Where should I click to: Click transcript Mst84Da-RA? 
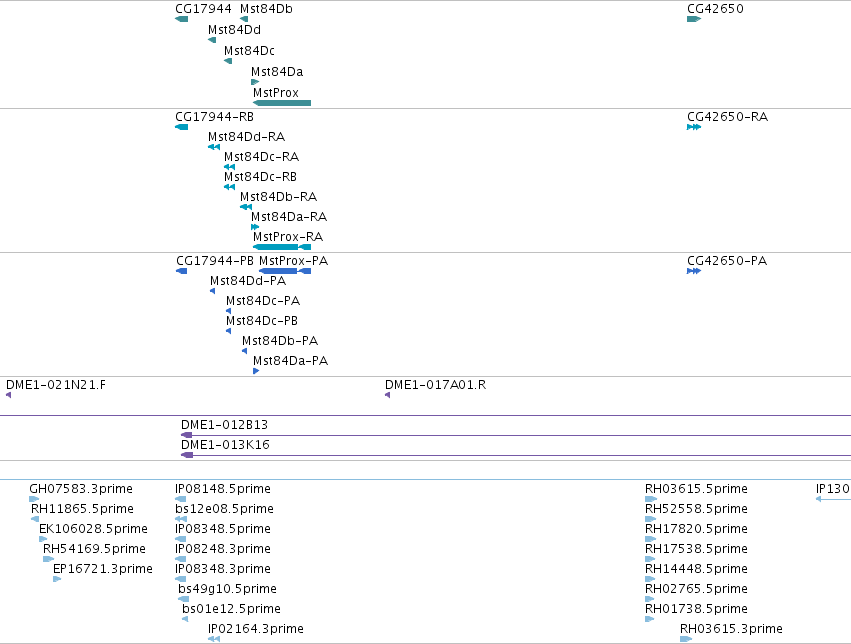289,217
